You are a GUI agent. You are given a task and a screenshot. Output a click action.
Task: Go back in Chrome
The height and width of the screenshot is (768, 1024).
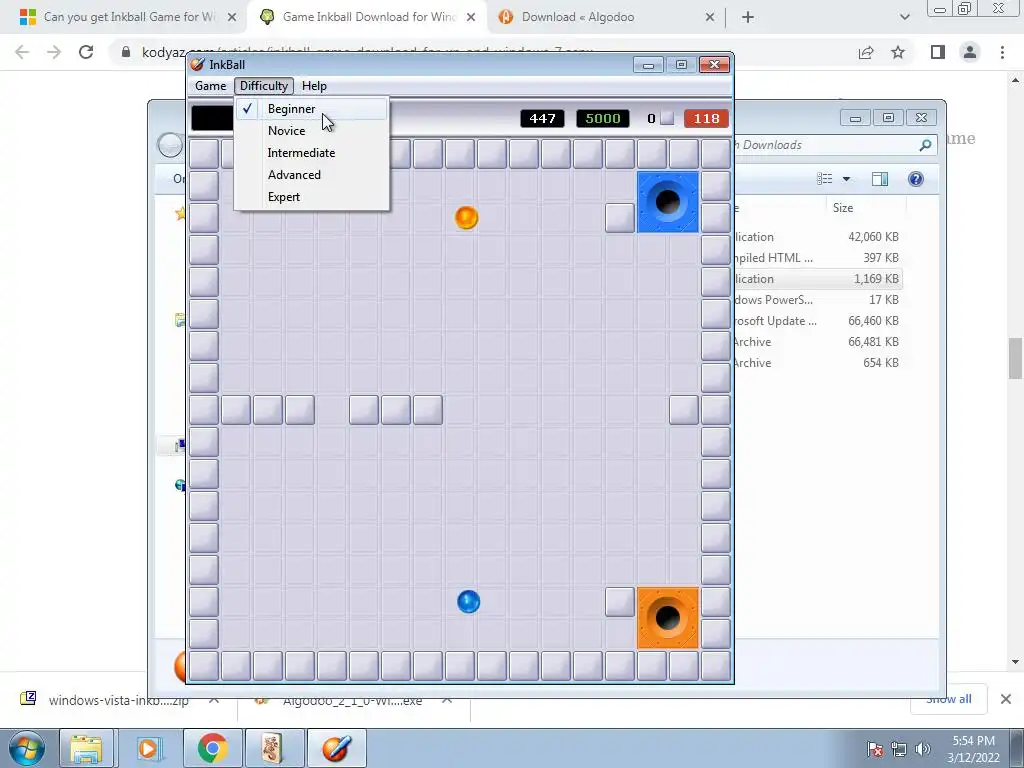point(22,52)
